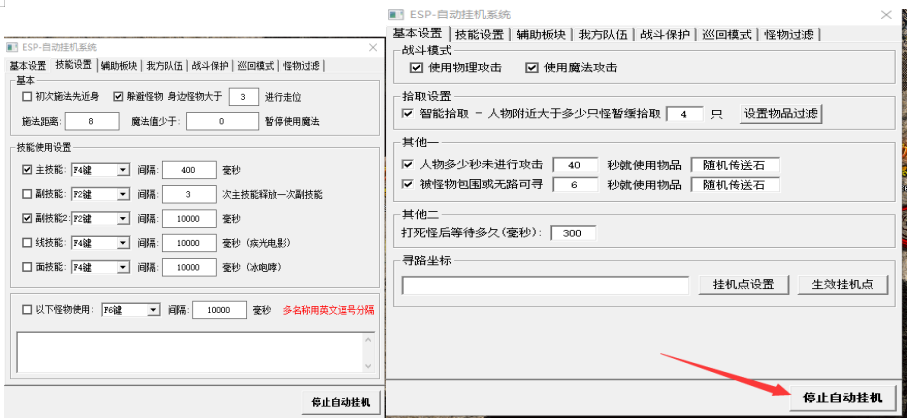
Task: Open 战斗保护 tab in the window showing 拾取设置
Action: click(x=665, y=34)
